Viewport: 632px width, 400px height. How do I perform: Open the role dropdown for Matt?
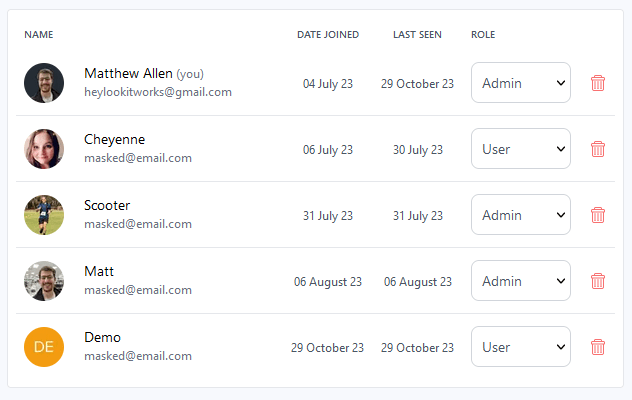click(521, 281)
